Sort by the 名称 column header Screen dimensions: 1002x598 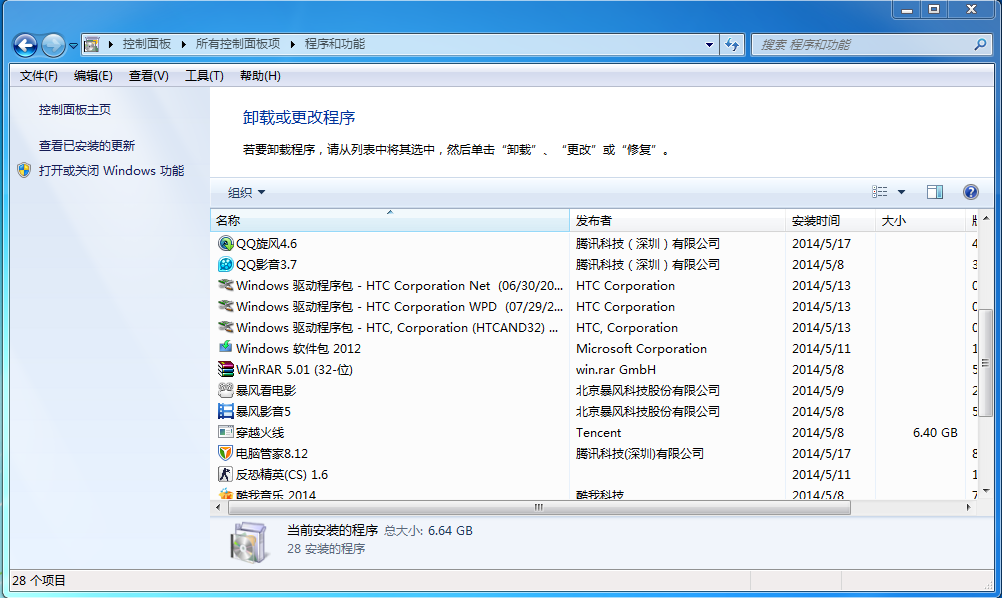pyautogui.click(x=390, y=220)
